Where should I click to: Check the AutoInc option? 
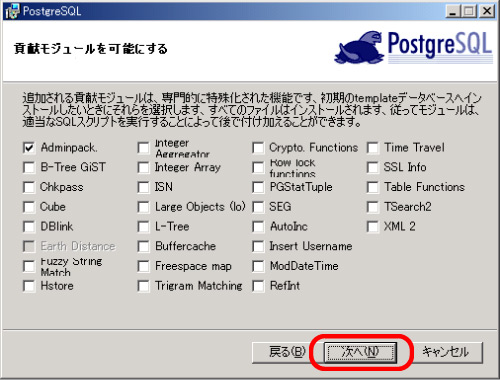[x=258, y=227]
